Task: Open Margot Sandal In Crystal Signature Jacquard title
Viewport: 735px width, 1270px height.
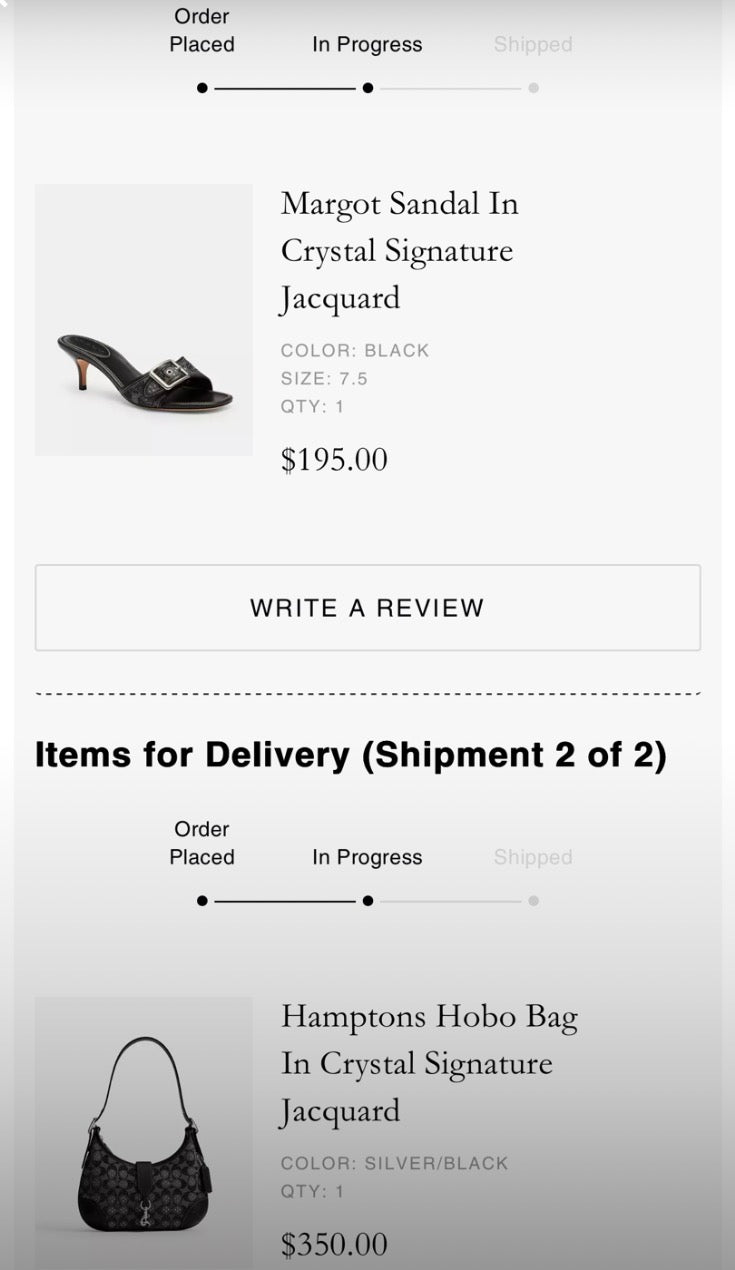Action: pyautogui.click(x=399, y=250)
